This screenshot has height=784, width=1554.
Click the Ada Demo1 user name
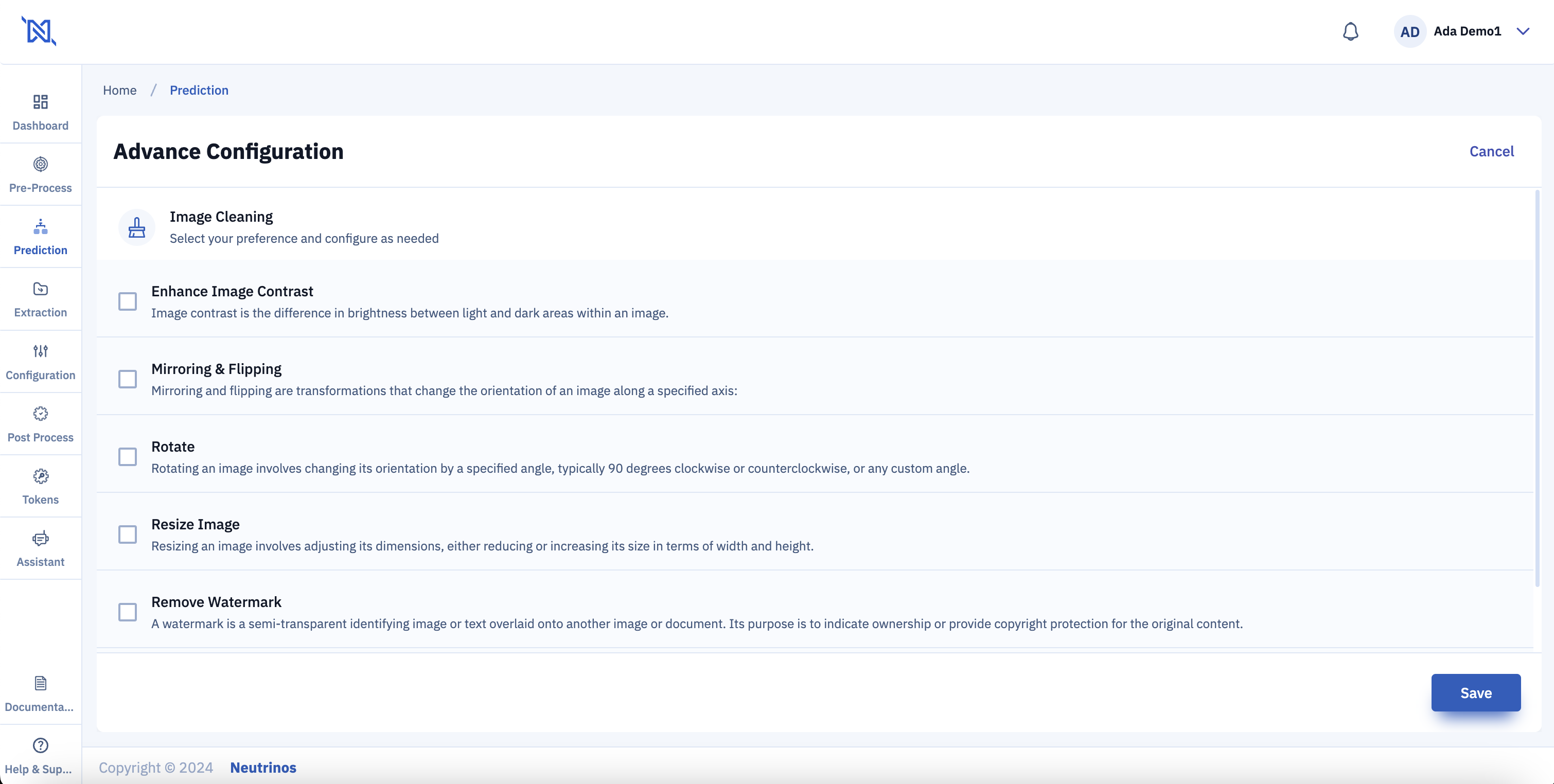1467,31
